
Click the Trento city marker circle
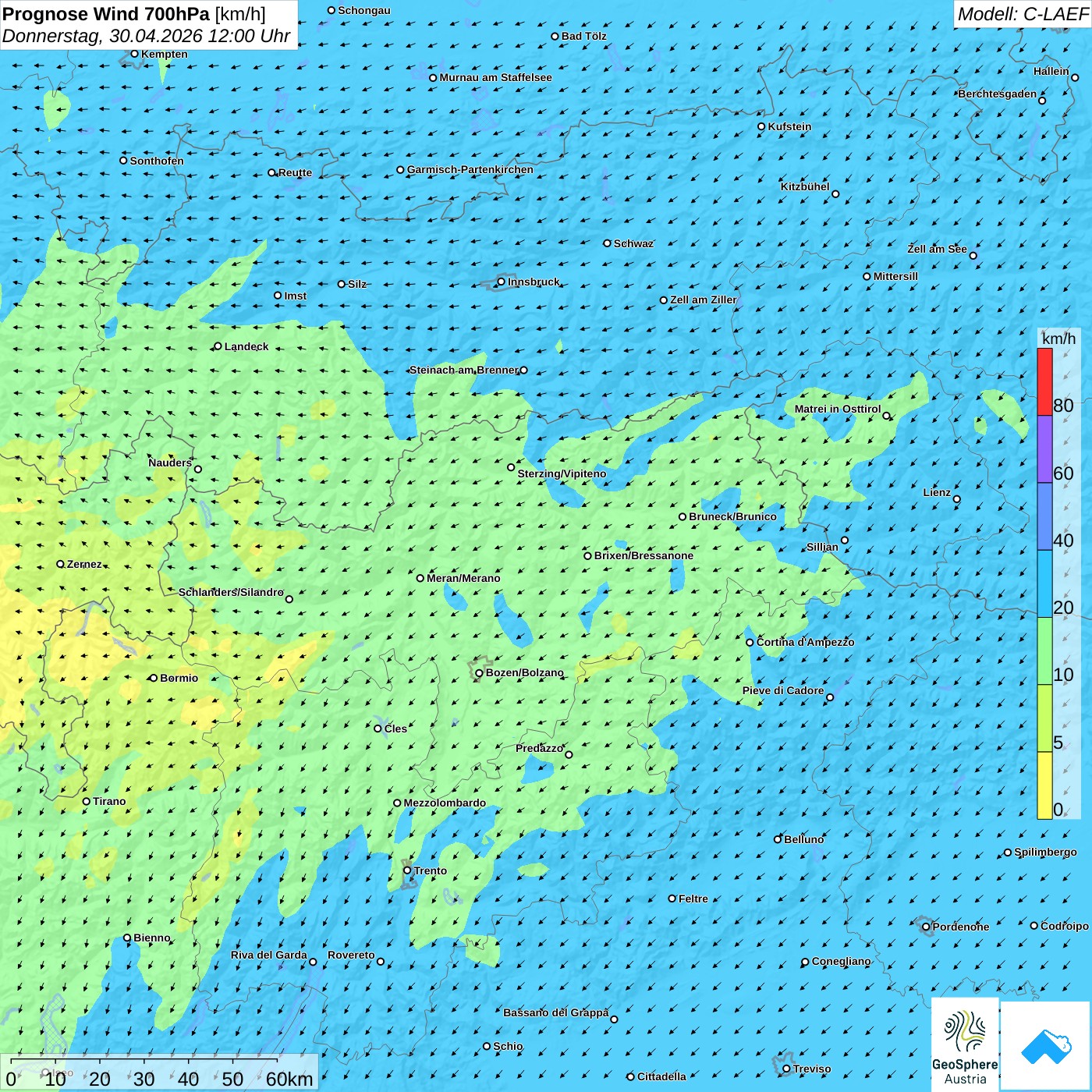tap(407, 870)
